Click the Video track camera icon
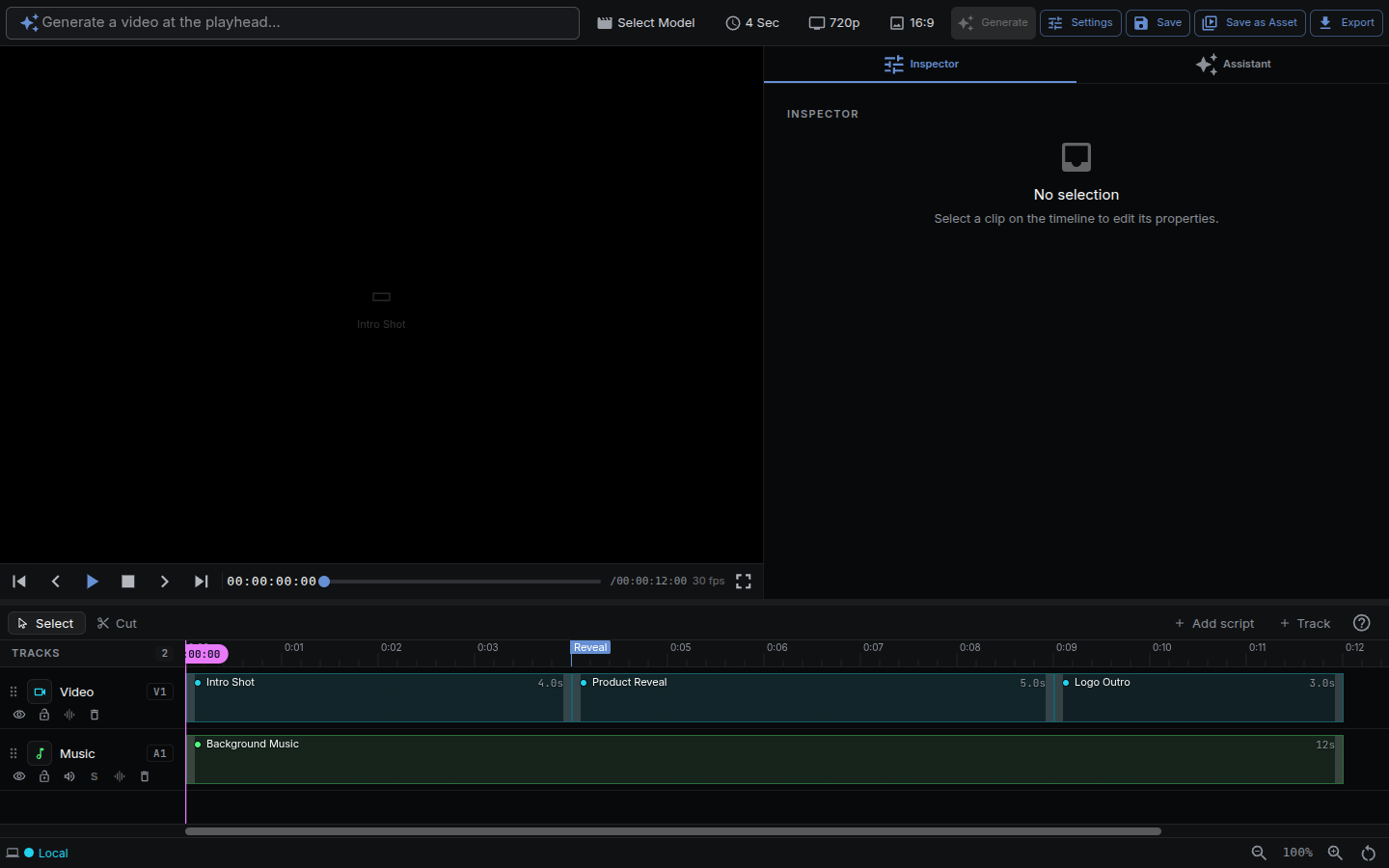The image size is (1389, 868). pyautogui.click(x=40, y=692)
